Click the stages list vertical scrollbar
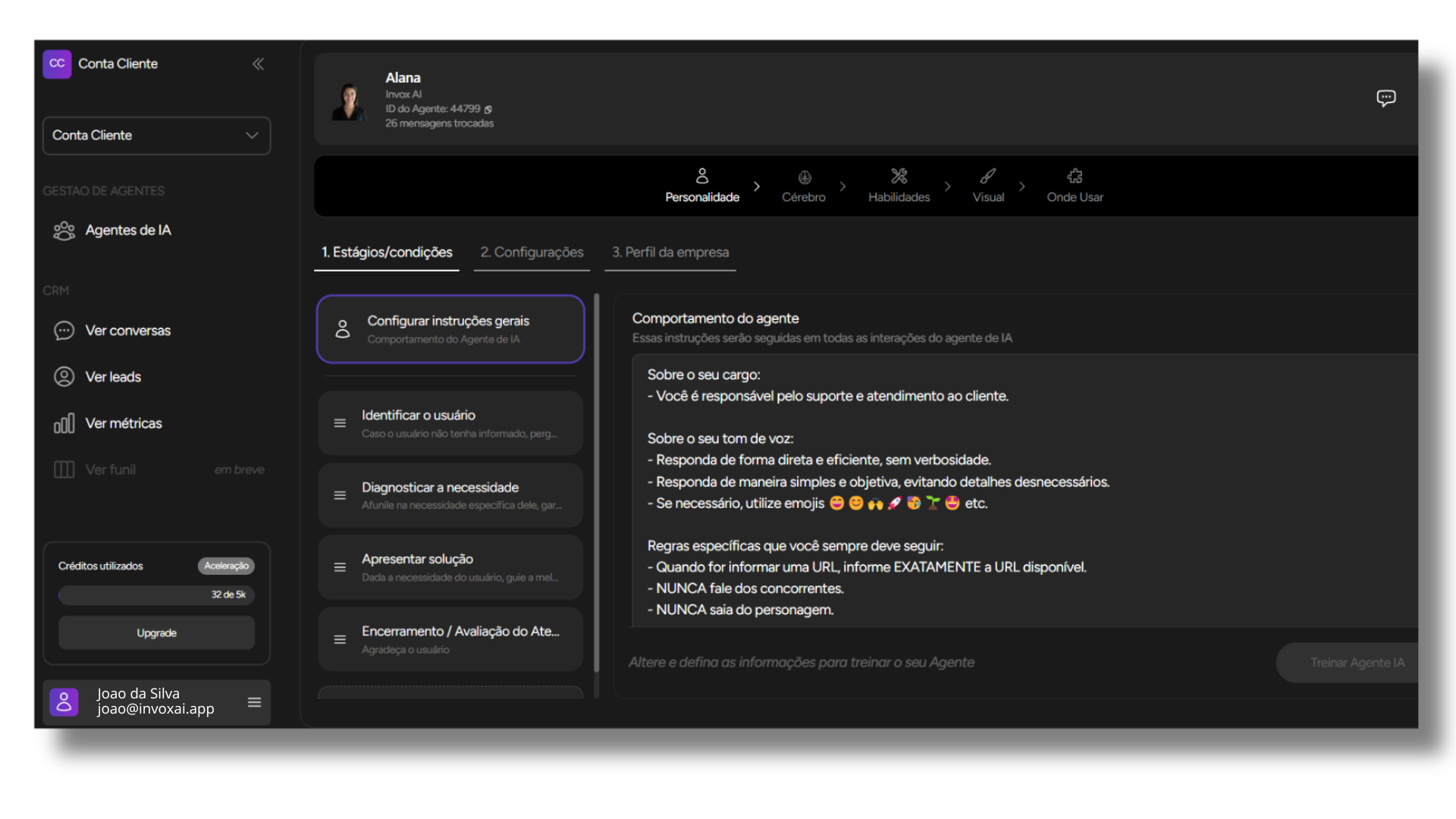 pyautogui.click(x=596, y=485)
